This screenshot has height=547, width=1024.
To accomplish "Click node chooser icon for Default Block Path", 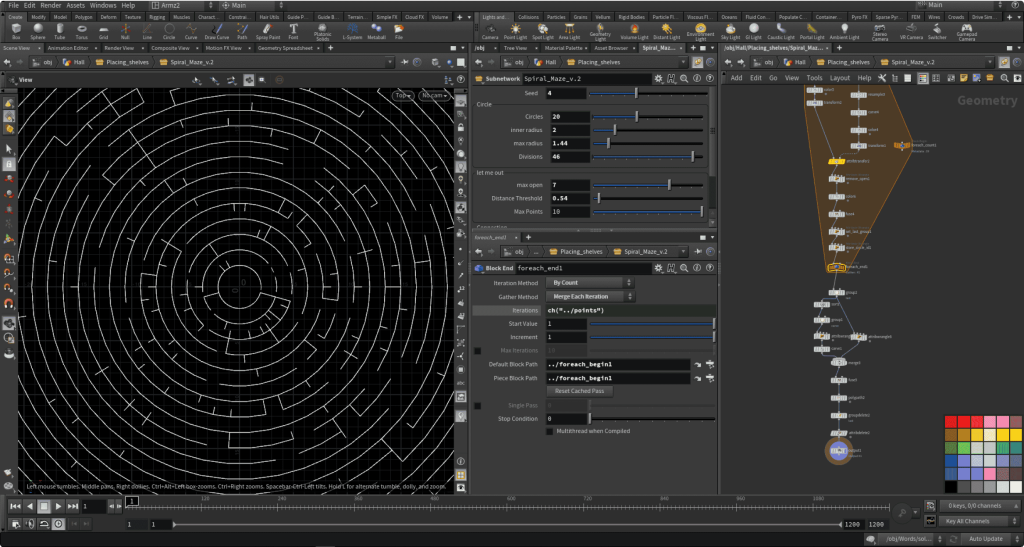I will pyautogui.click(x=710, y=364).
